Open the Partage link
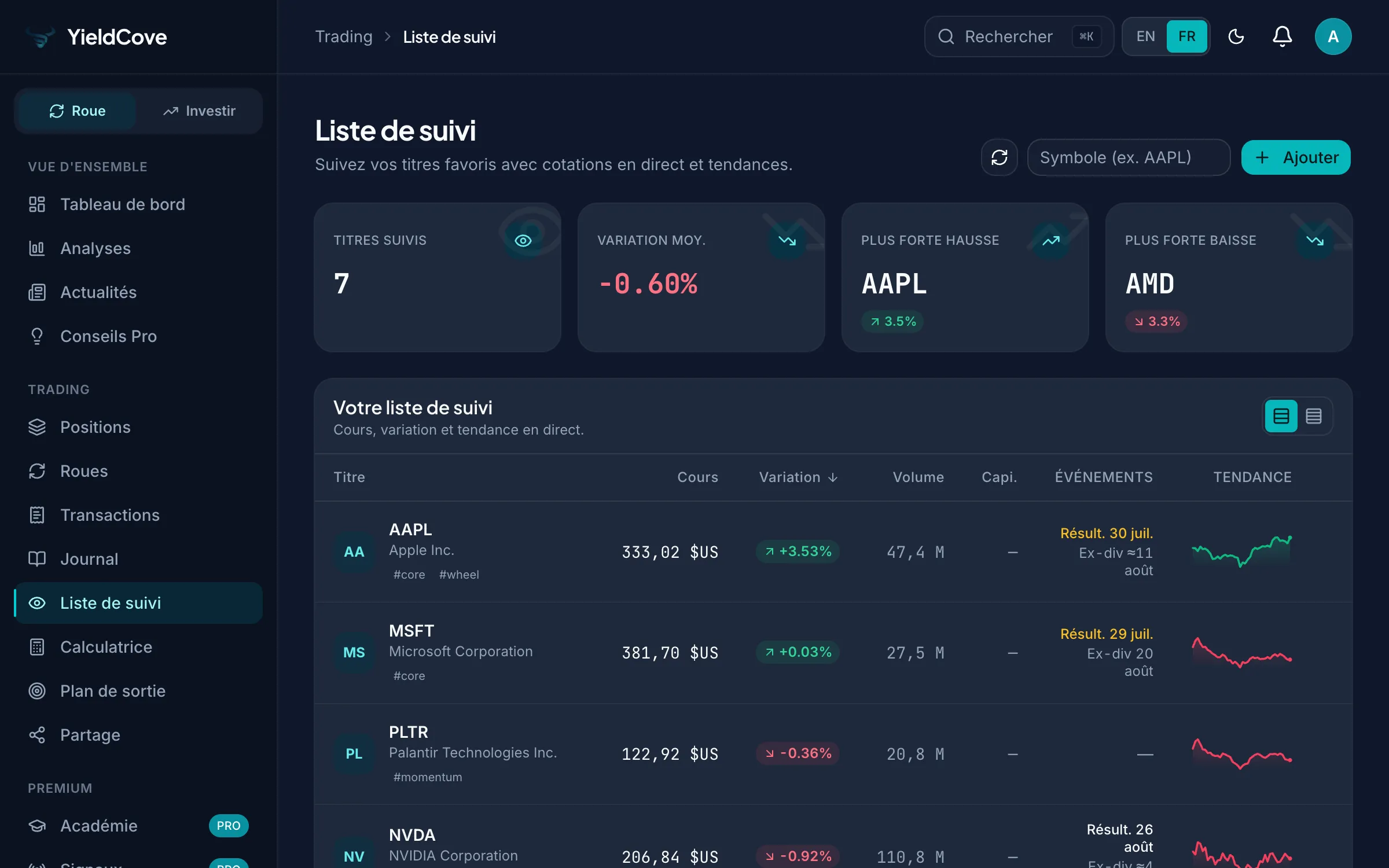 tap(138, 735)
